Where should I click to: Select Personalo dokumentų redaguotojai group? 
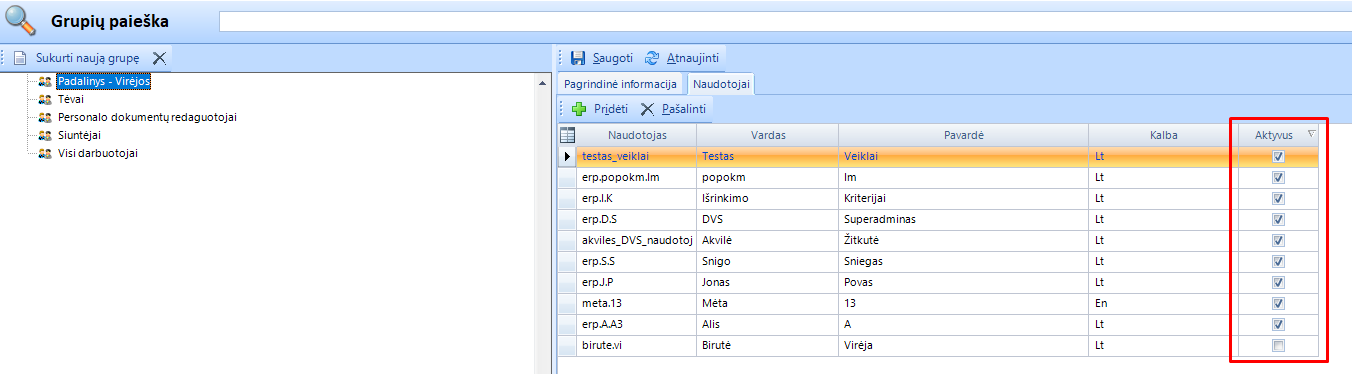147,117
